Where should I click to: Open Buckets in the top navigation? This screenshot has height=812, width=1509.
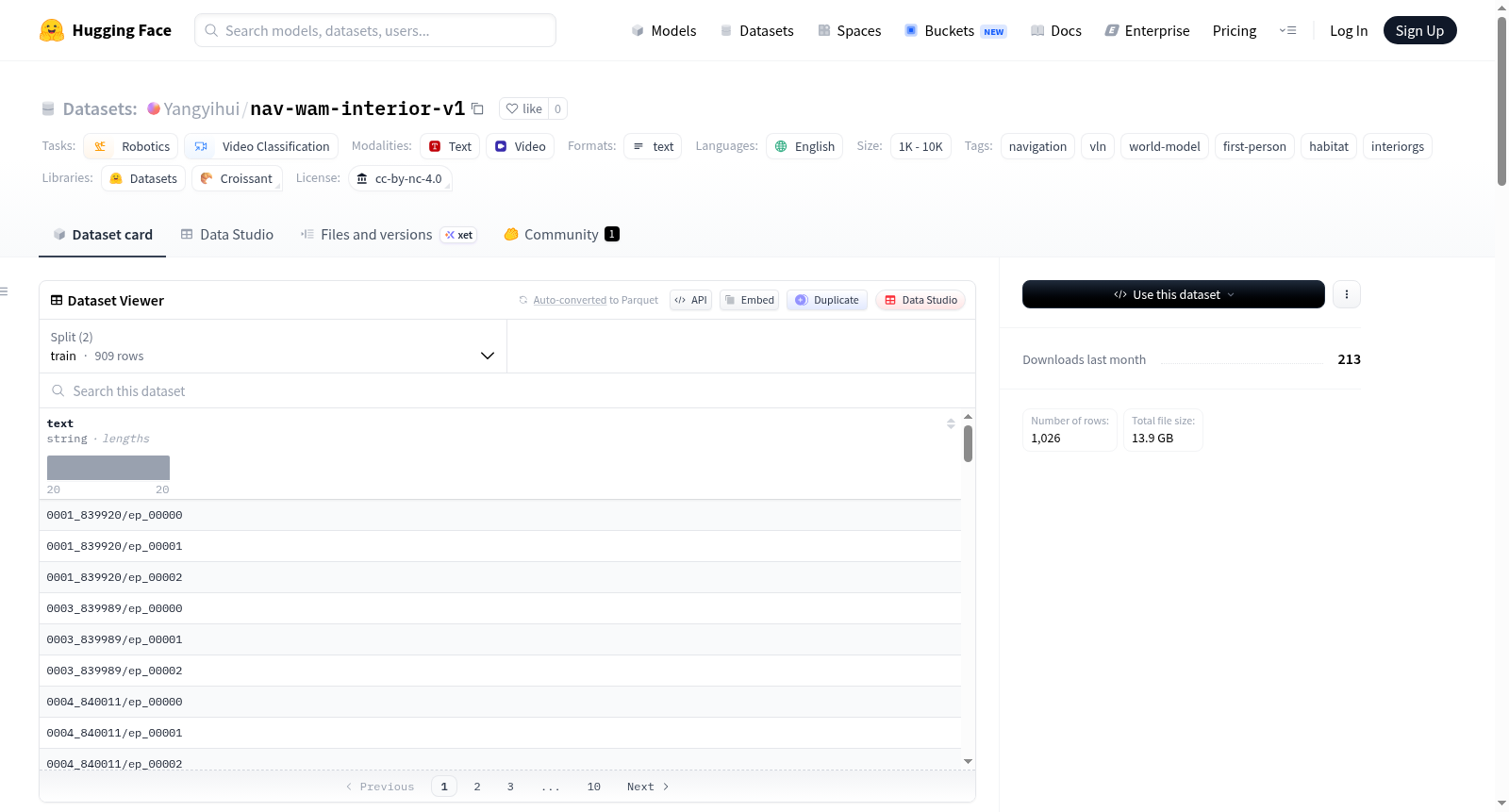pyautogui.click(x=955, y=31)
